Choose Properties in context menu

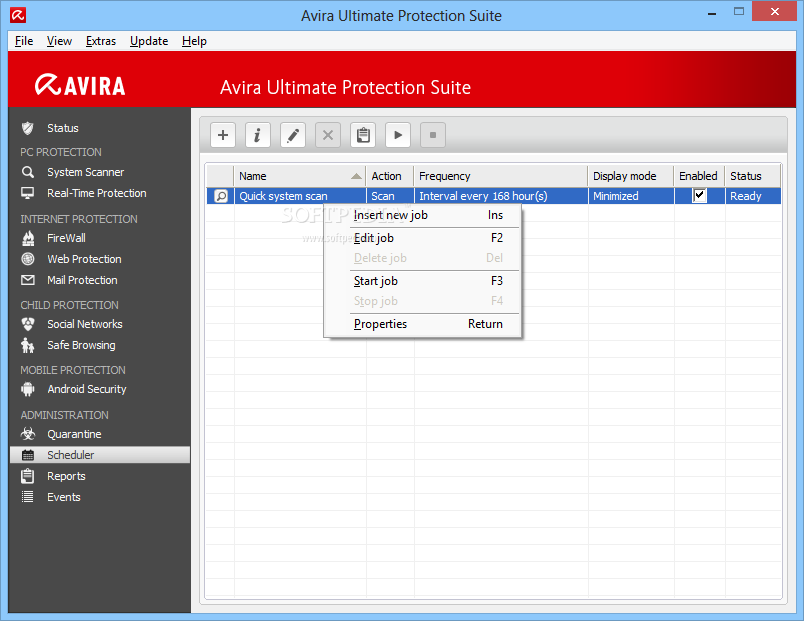(423, 324)
